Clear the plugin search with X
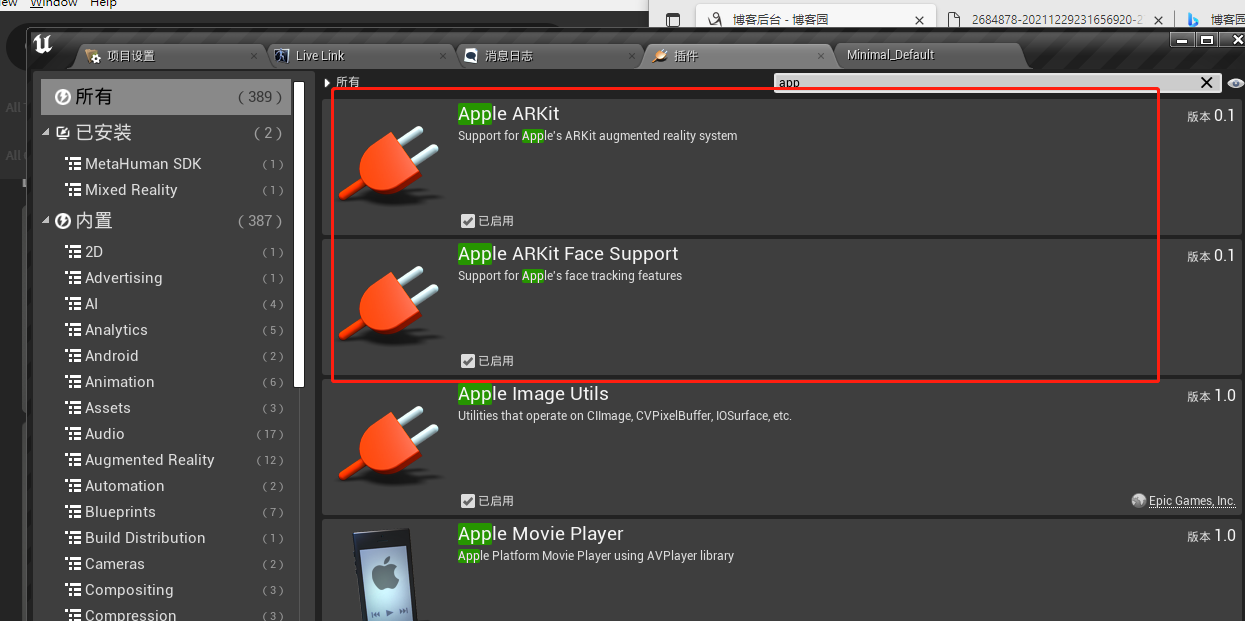1245x621 pixels. click(1207, 83)
